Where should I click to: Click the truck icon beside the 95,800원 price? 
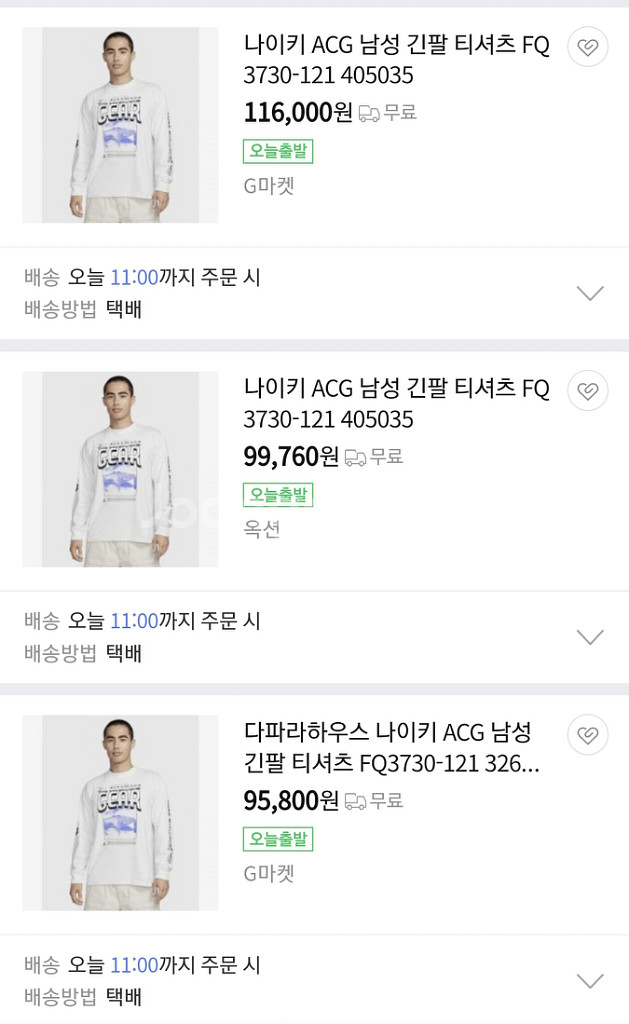click(355, 801)
